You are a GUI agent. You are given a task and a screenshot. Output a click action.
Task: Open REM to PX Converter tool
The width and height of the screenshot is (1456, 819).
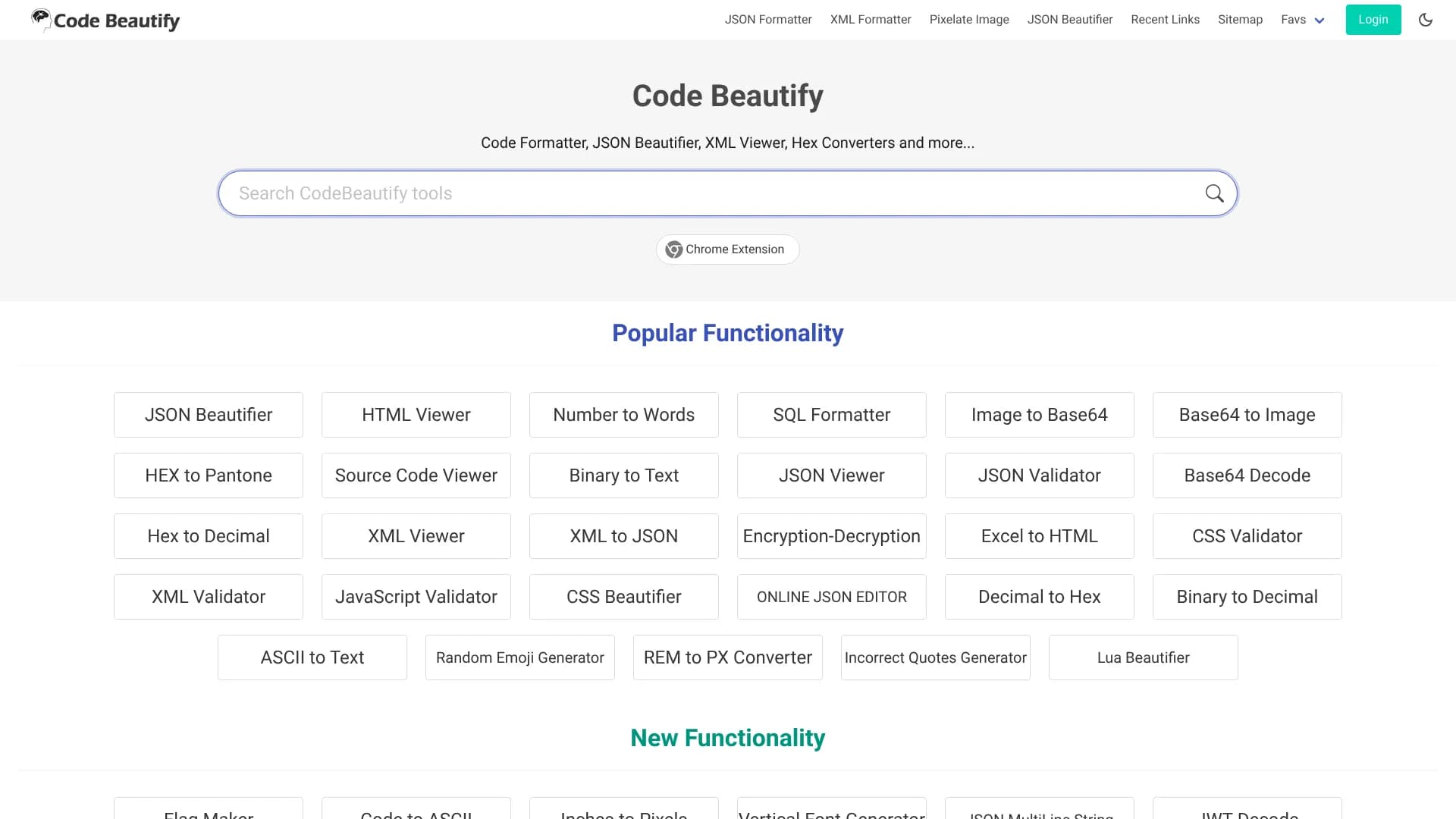point(728,657)
